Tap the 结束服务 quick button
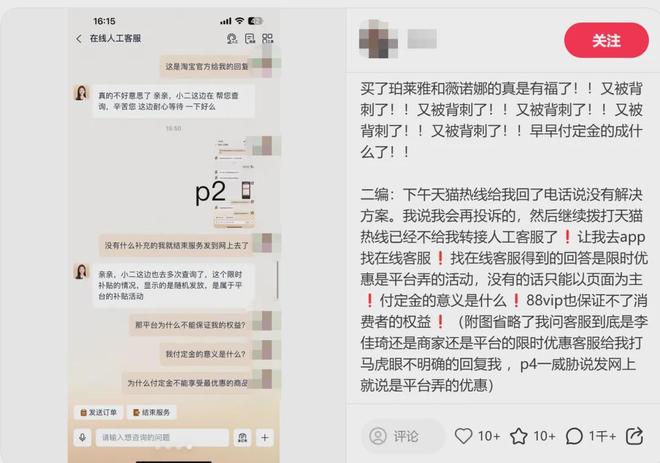660x463 pixels. (152, 412)
